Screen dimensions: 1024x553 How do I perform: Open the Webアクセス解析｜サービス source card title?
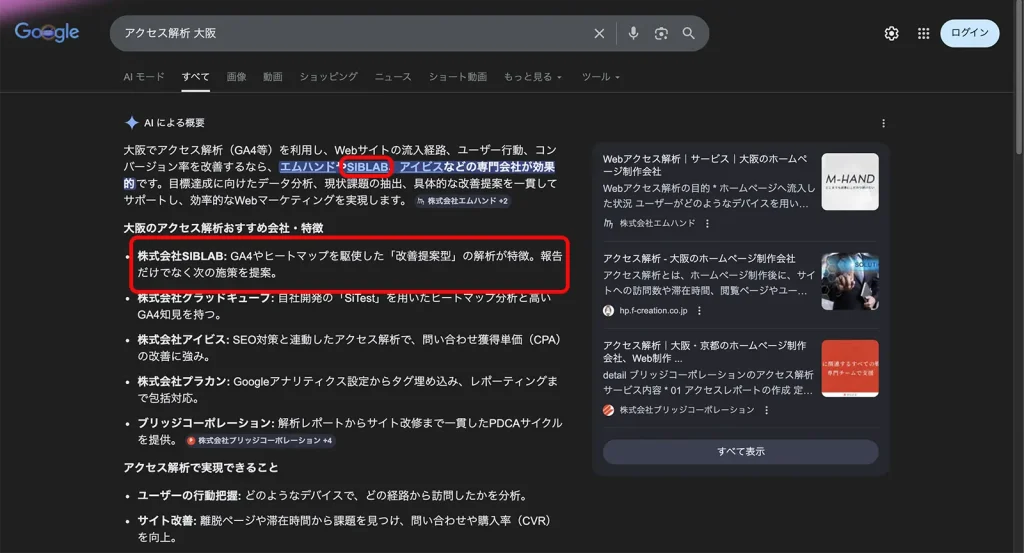pyautogui.click(x=705, y=165)
